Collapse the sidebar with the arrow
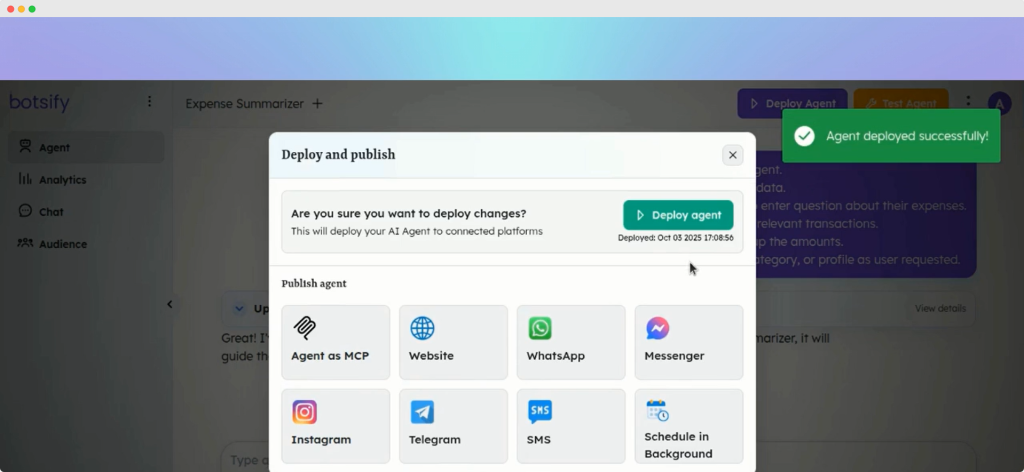 pos(169,304)
